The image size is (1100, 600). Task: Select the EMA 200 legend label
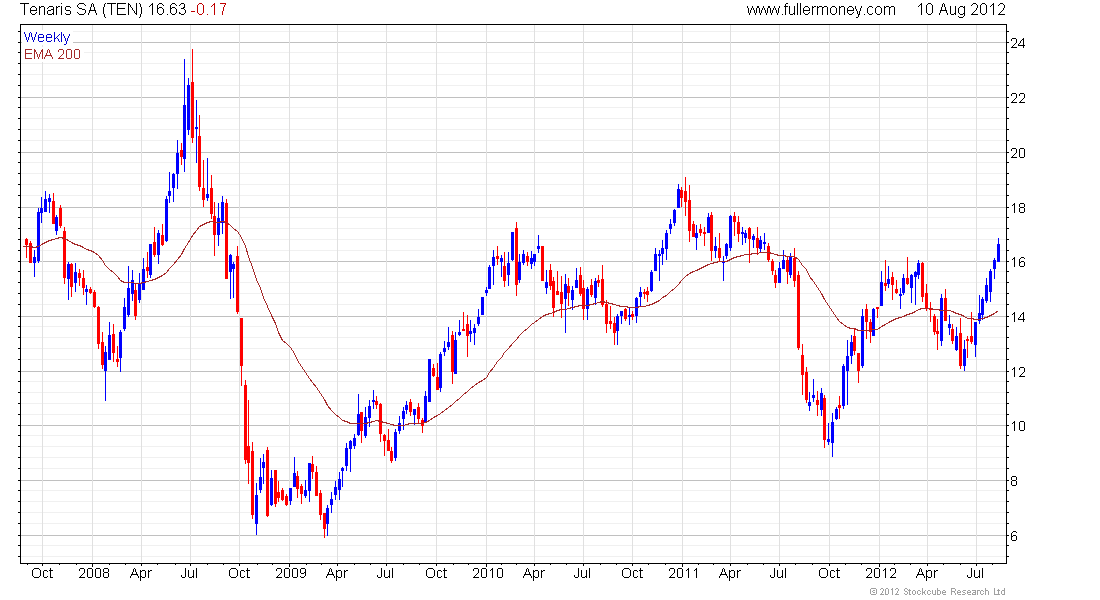(x=52, y=54)
